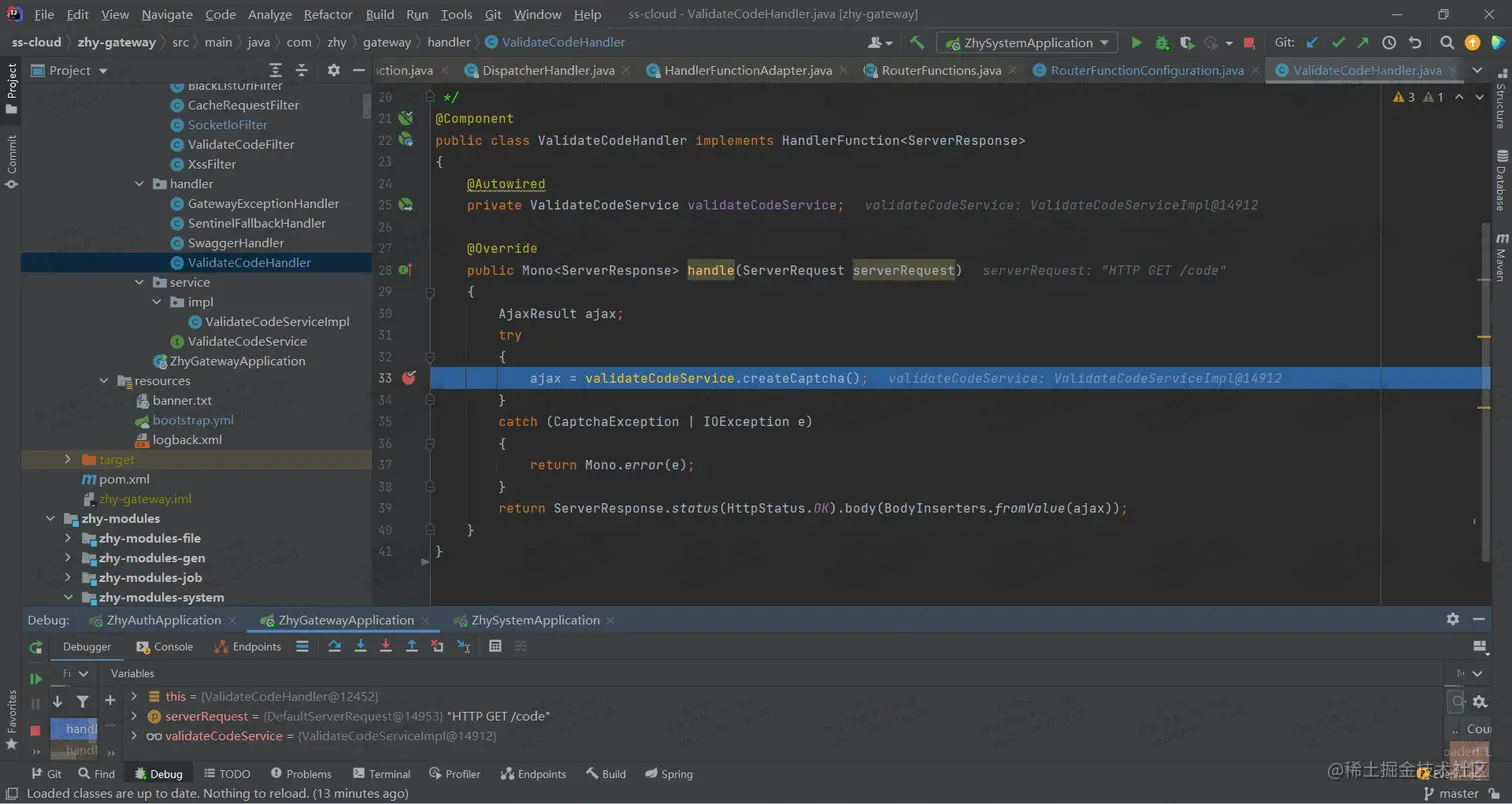The width and height of the screenshot is (1512, 804).
Task: Click Update Project blue arrow icon
Action: 1312,43
